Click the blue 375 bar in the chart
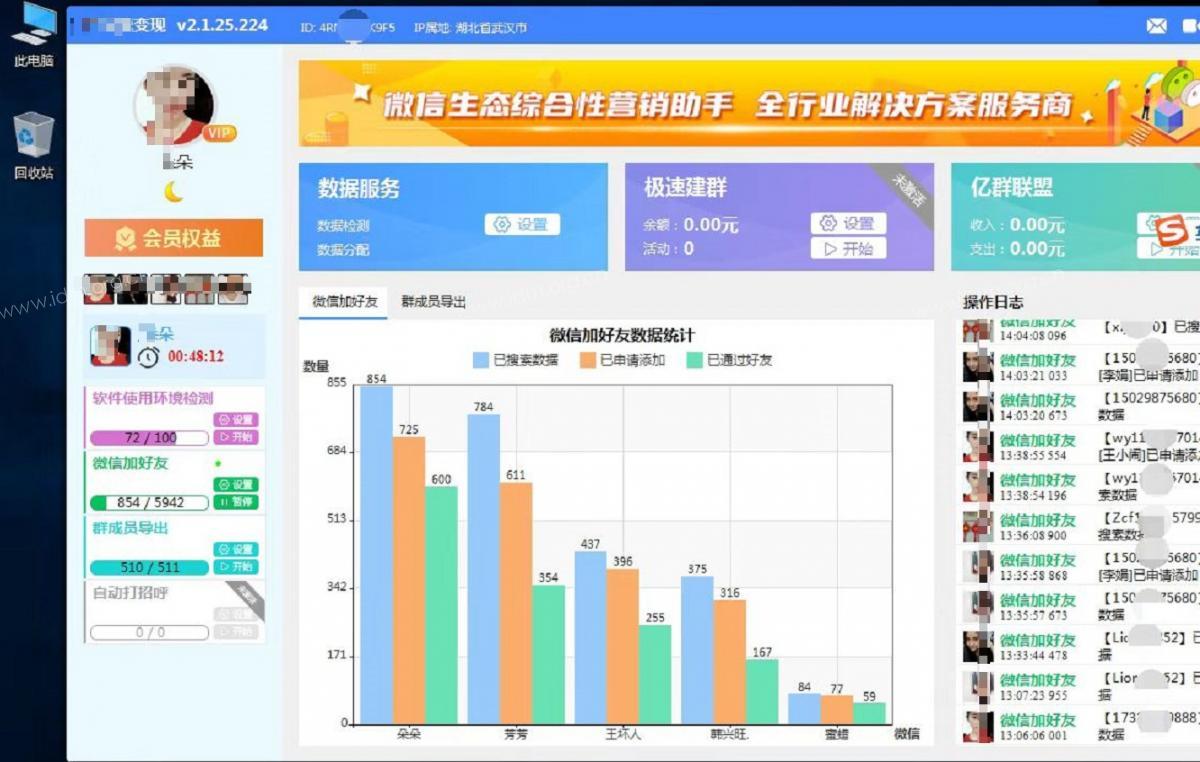 698,650
